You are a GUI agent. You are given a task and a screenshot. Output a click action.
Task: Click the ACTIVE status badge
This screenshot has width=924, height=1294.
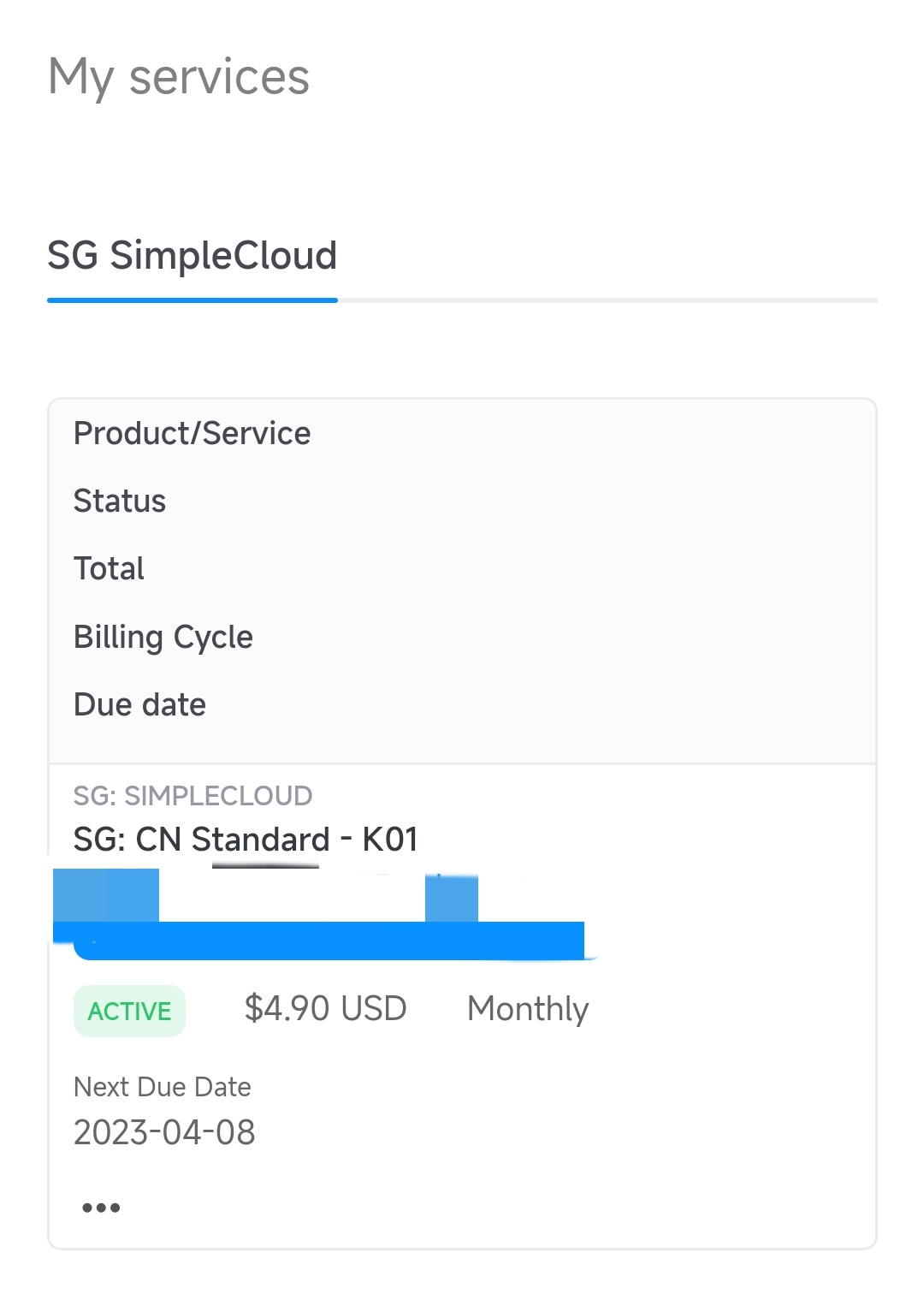(x=130, y=1011)
